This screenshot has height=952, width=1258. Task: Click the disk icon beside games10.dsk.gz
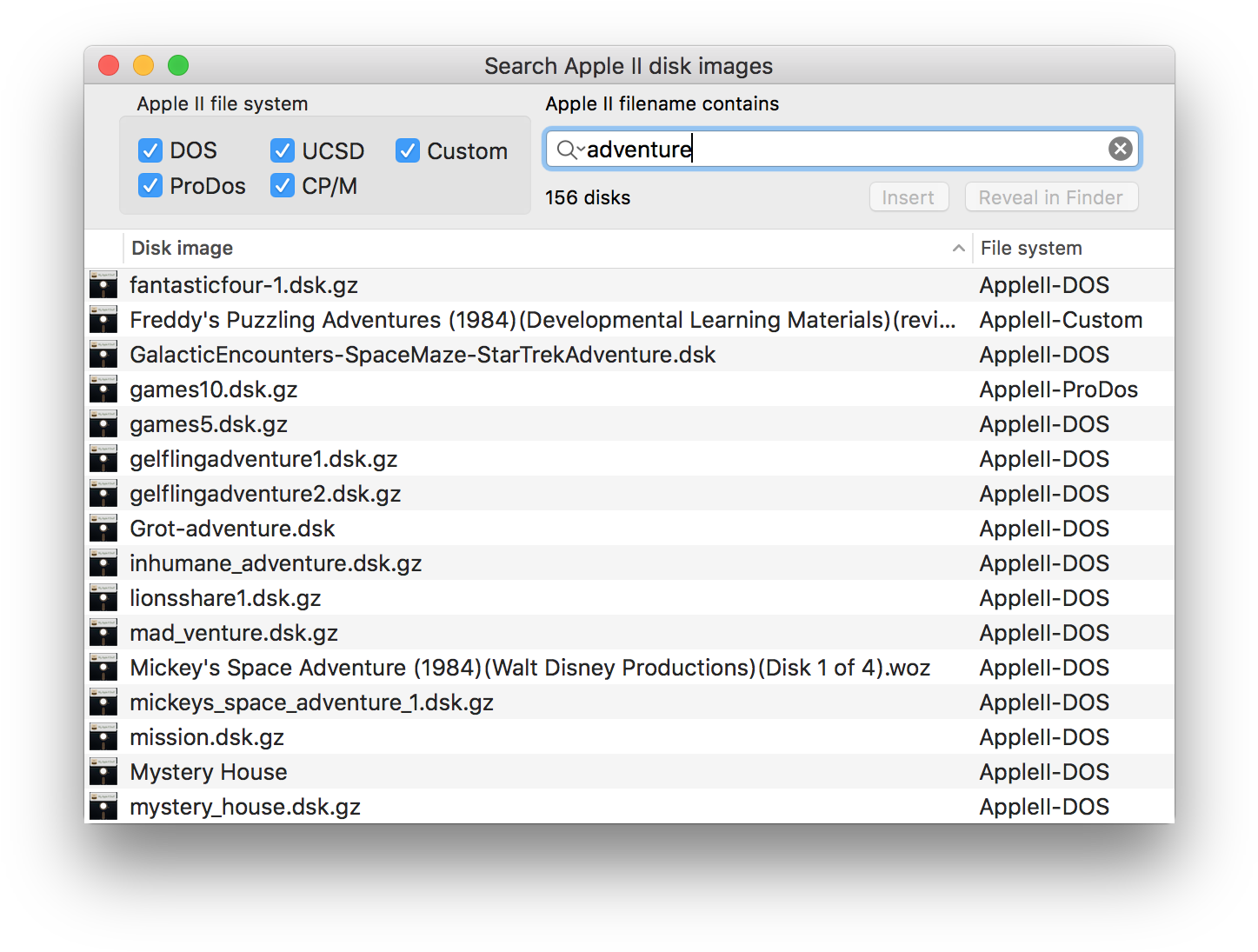(x=103, y=389)
